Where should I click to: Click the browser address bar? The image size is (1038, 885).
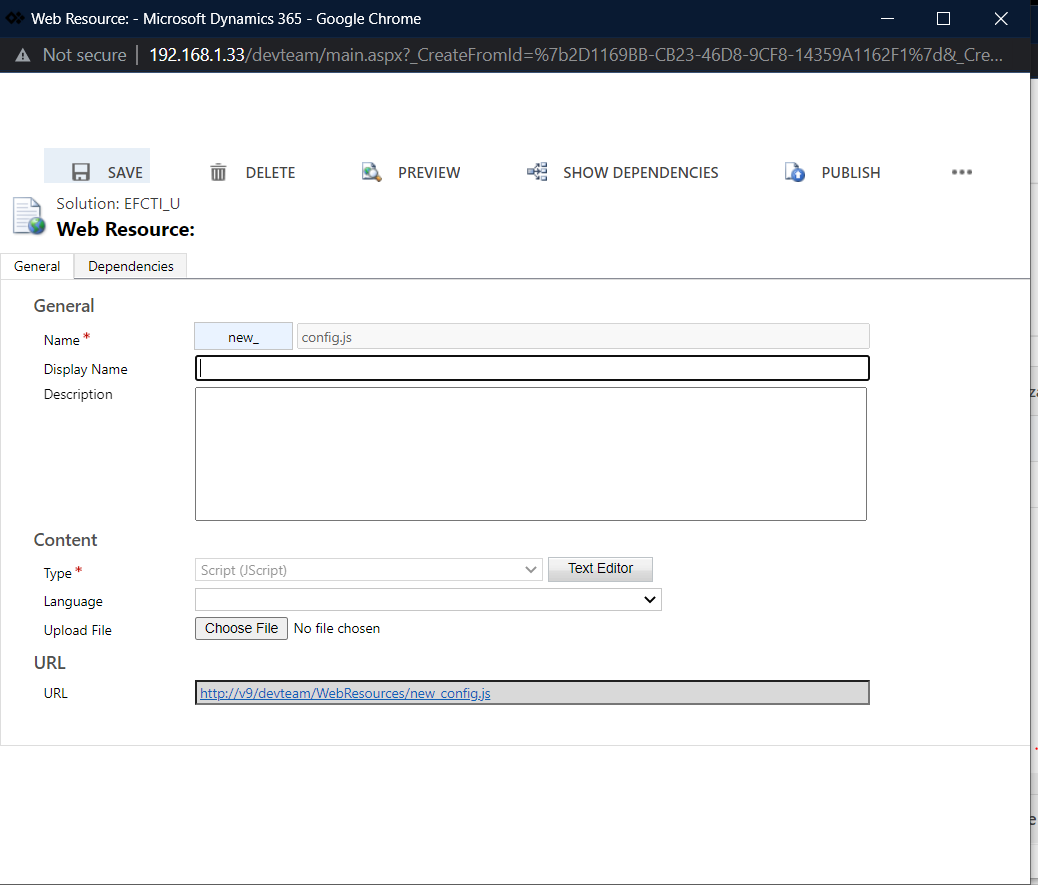pyautogui.click(x=500, y=55)
